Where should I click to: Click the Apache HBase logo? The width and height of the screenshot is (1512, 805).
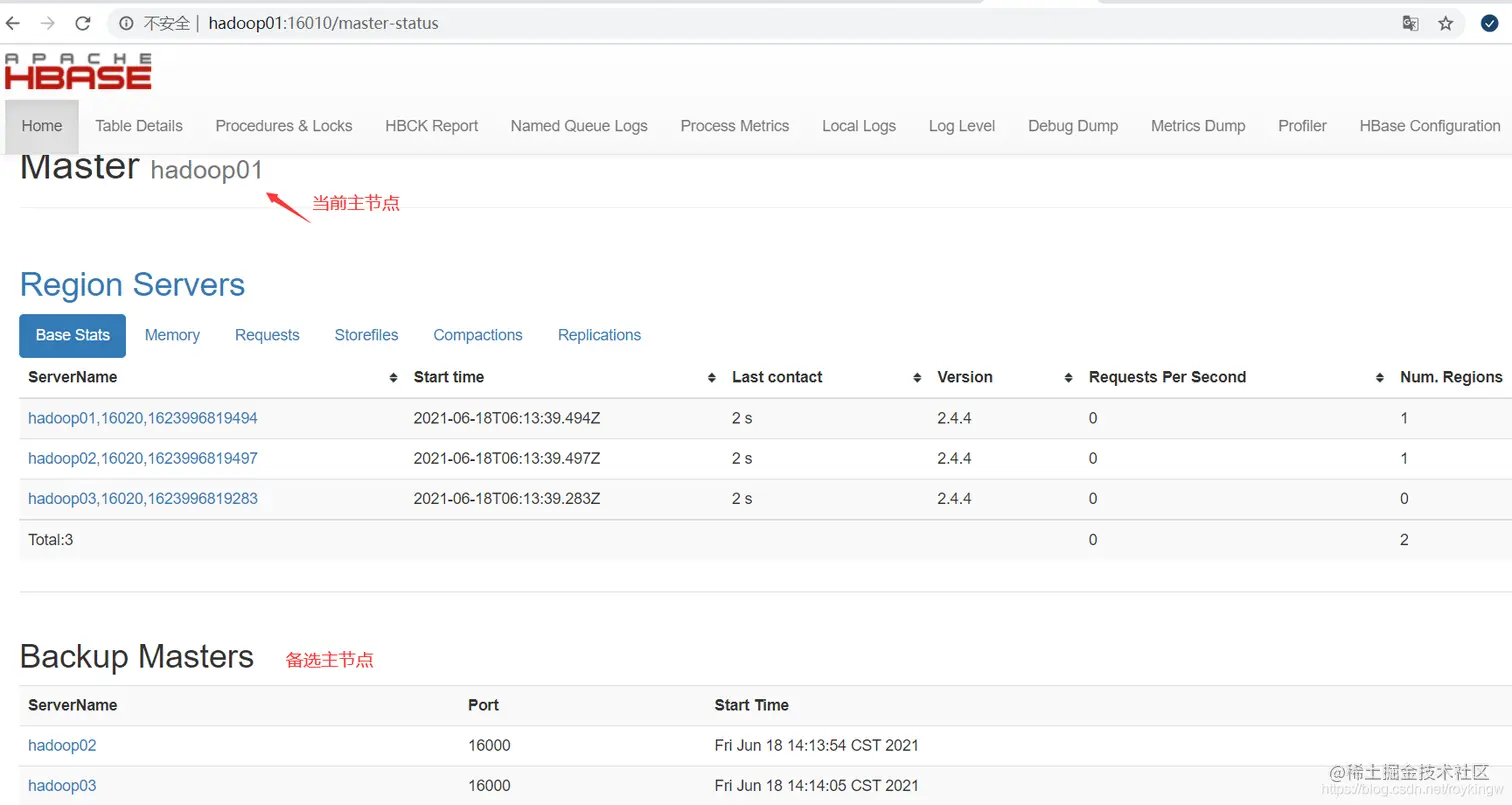point(78,72)
